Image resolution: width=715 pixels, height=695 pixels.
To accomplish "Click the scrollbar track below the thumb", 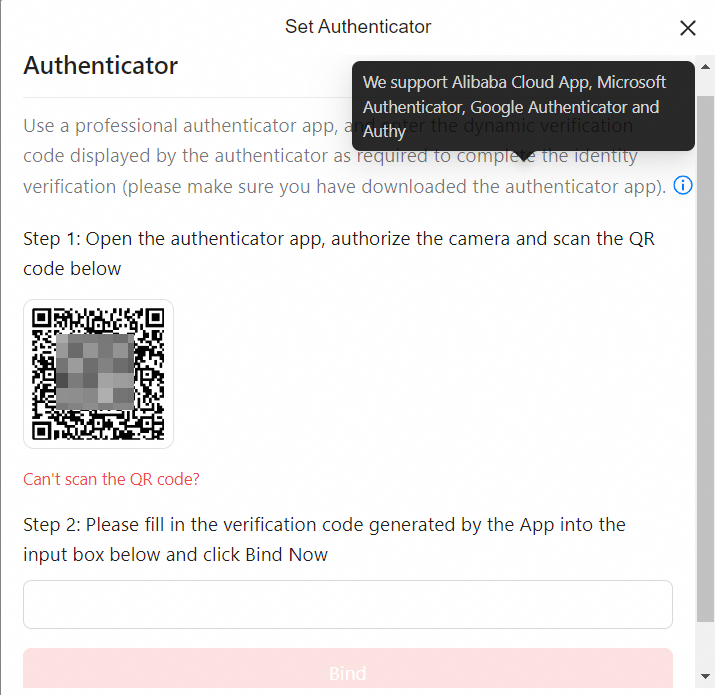I will 705,645.
